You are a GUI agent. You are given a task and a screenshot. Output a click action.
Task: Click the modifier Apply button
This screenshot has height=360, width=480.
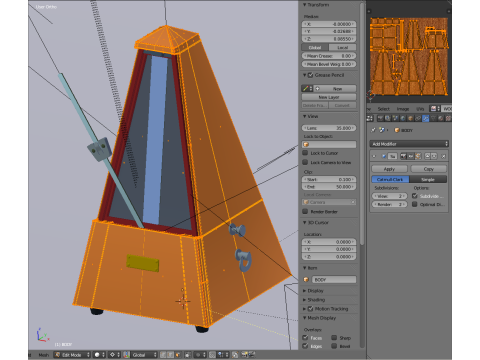coord(389,169)
